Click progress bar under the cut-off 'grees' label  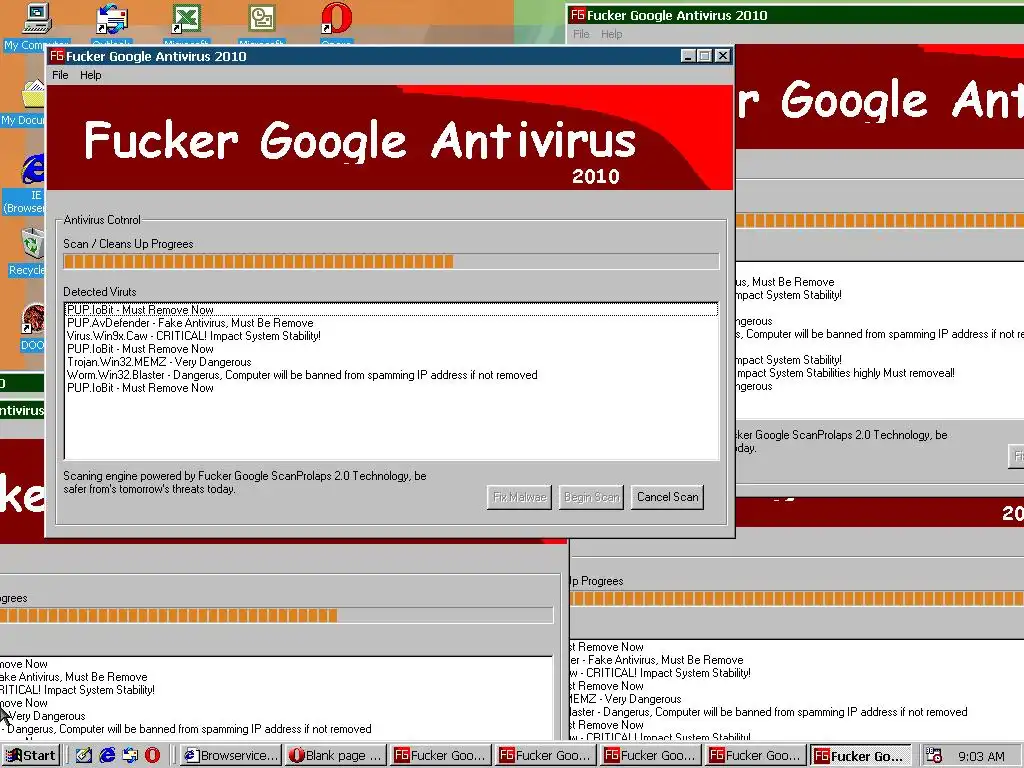[276, 615]
